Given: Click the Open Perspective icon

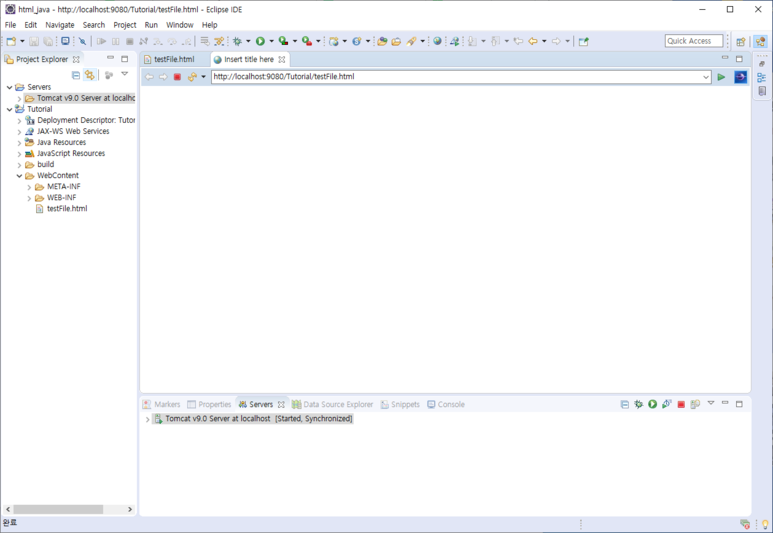Looking at the screenshot, I should (x=740, y=41).
